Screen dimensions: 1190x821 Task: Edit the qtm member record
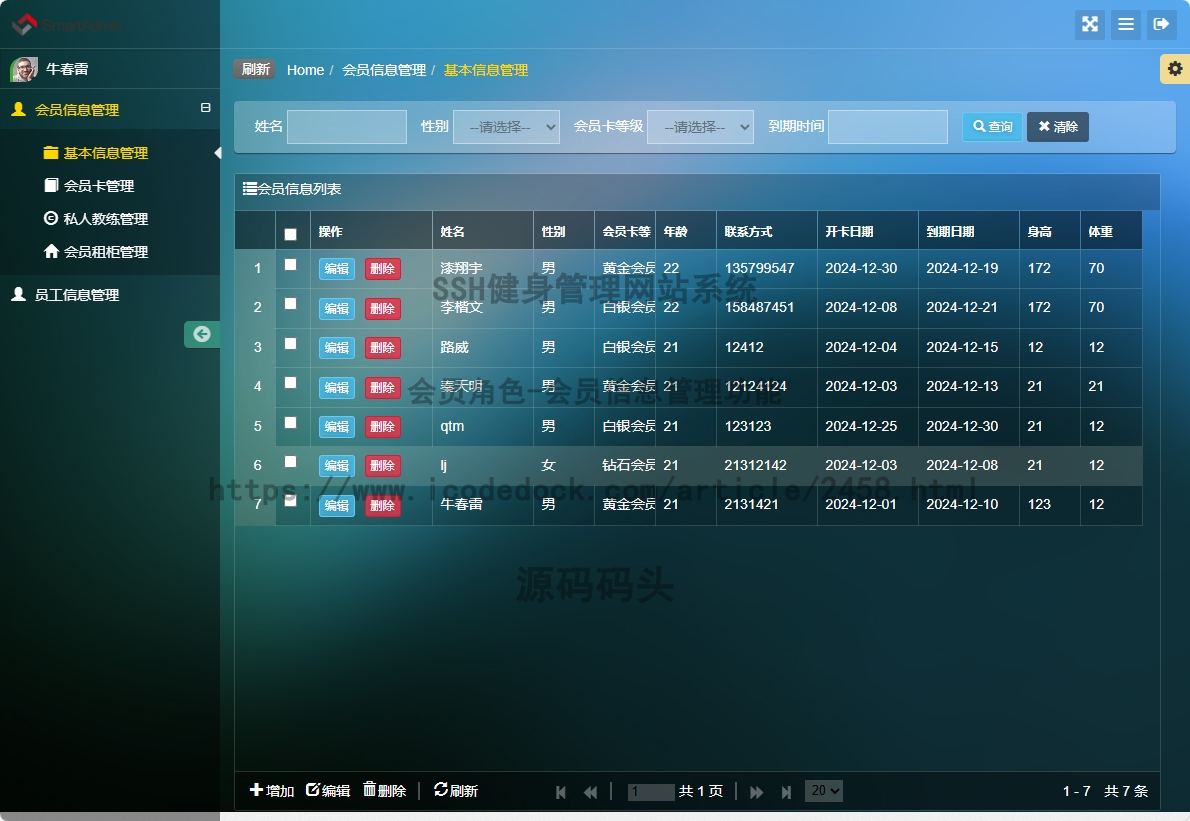coord(336,426)
